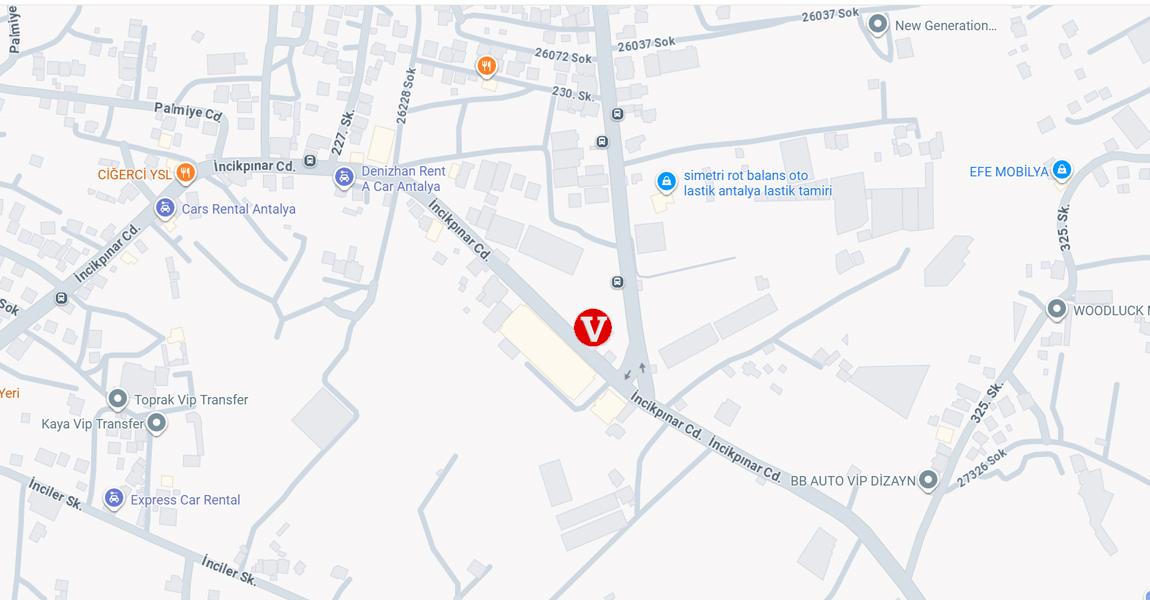
Task: Select the bus stop on İncikpınar Cd. near Palmiye Cd
Action: [310, 161]
